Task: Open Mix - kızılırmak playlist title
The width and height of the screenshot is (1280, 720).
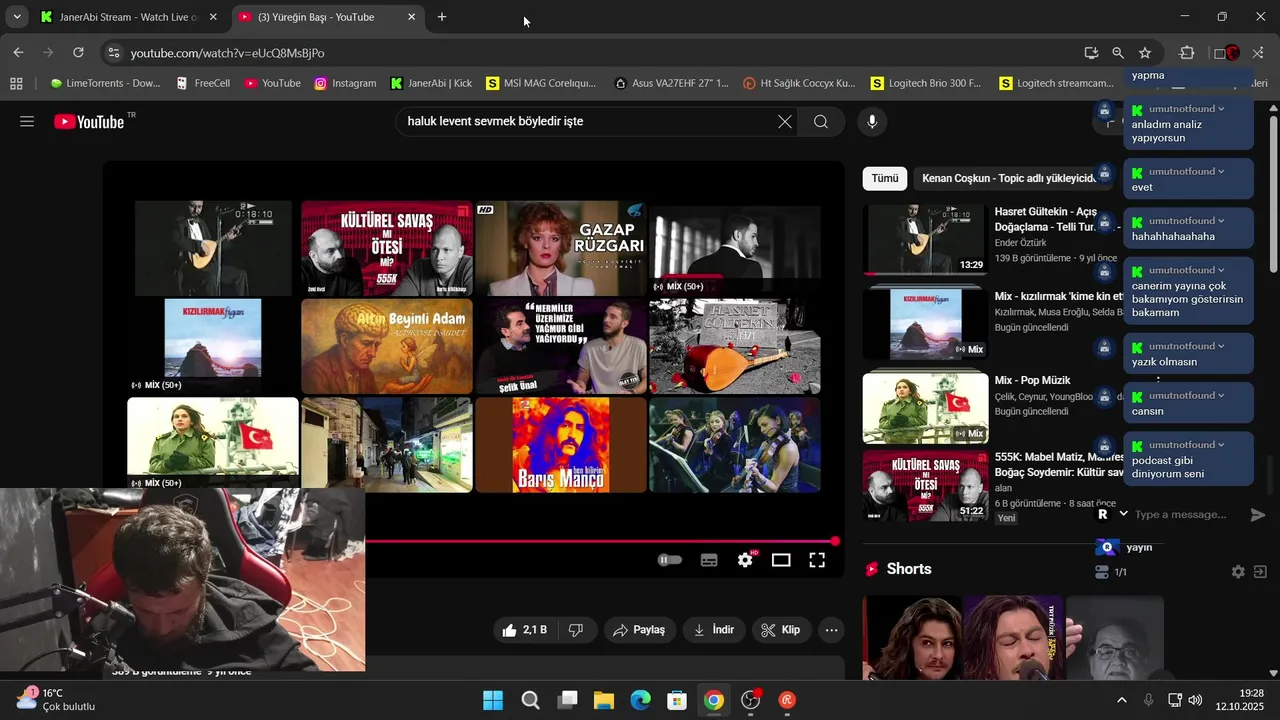Action: point(1059,296)
